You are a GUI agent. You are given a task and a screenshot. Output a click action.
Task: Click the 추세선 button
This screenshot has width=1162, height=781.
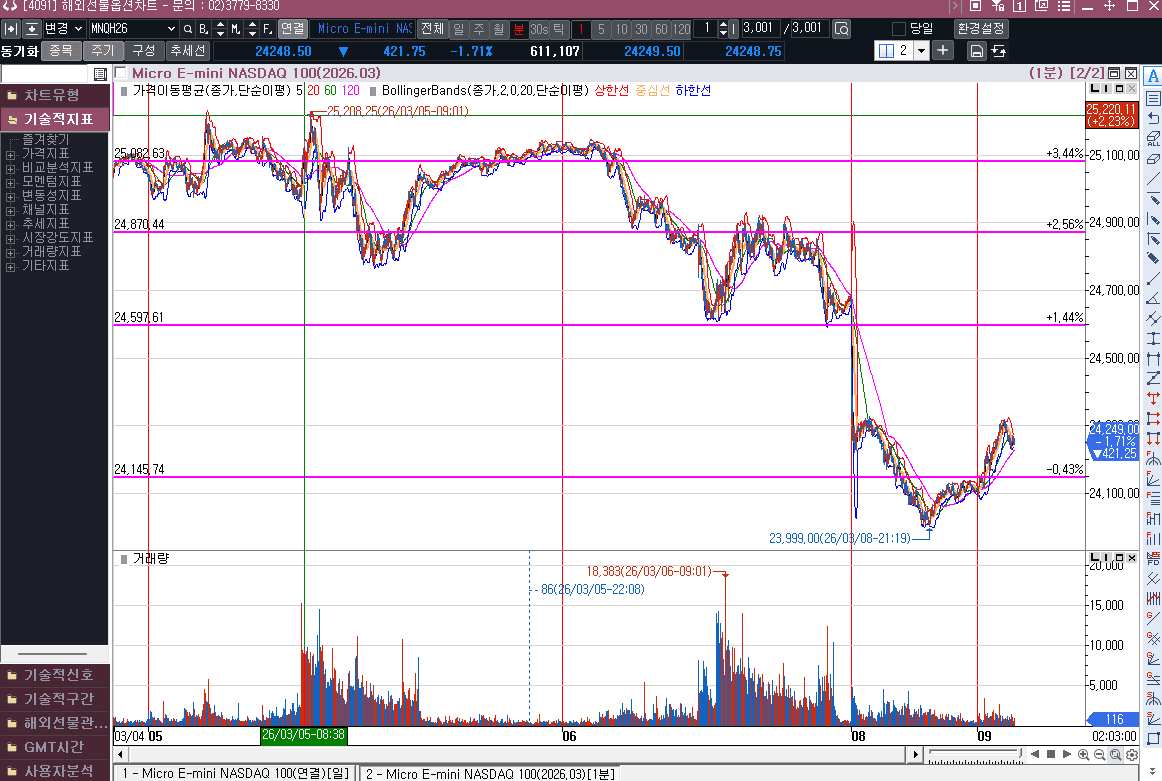click(x=187, y=50)
